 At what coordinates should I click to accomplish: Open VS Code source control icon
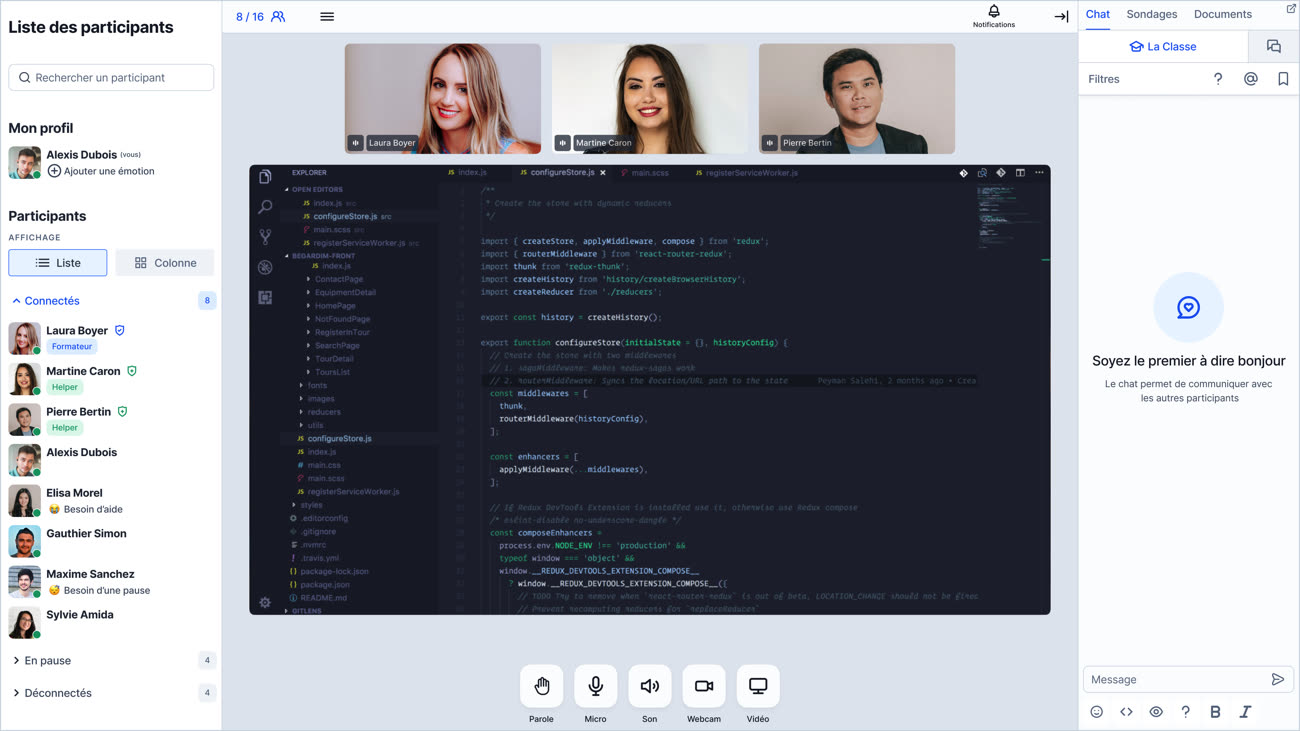click(x=265, y=237)
